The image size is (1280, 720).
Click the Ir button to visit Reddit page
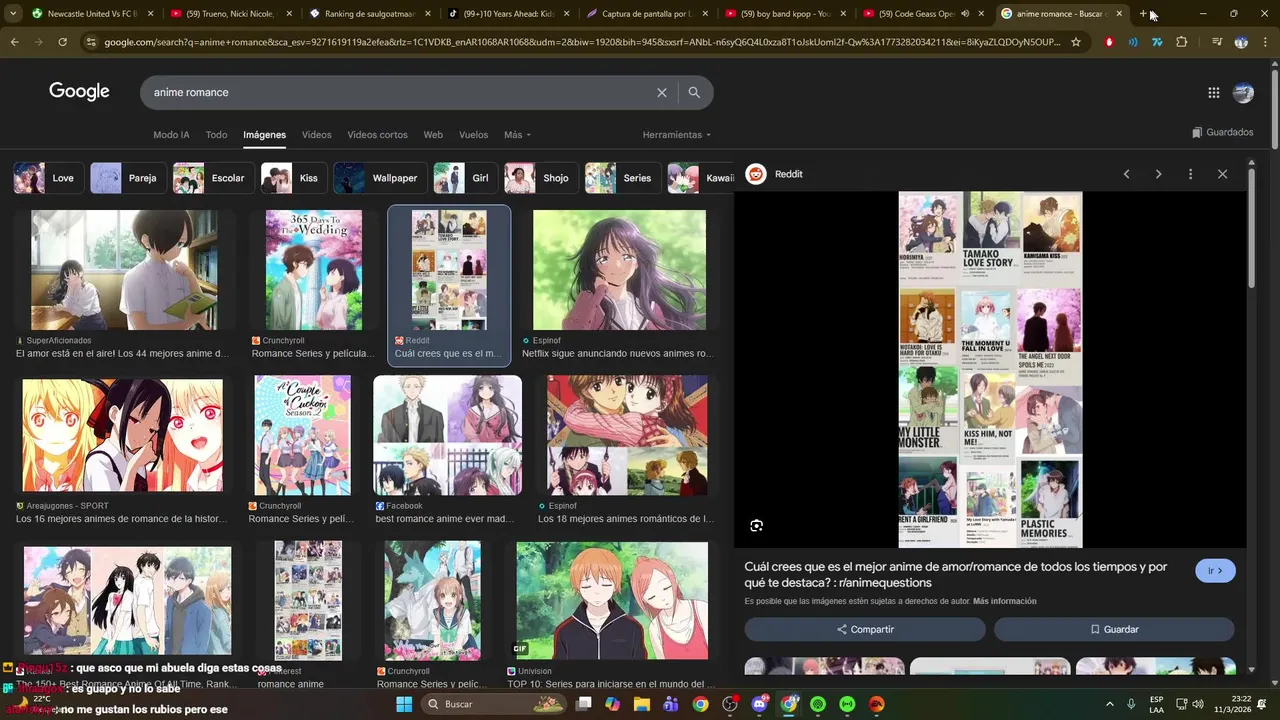coord(1215,571)
